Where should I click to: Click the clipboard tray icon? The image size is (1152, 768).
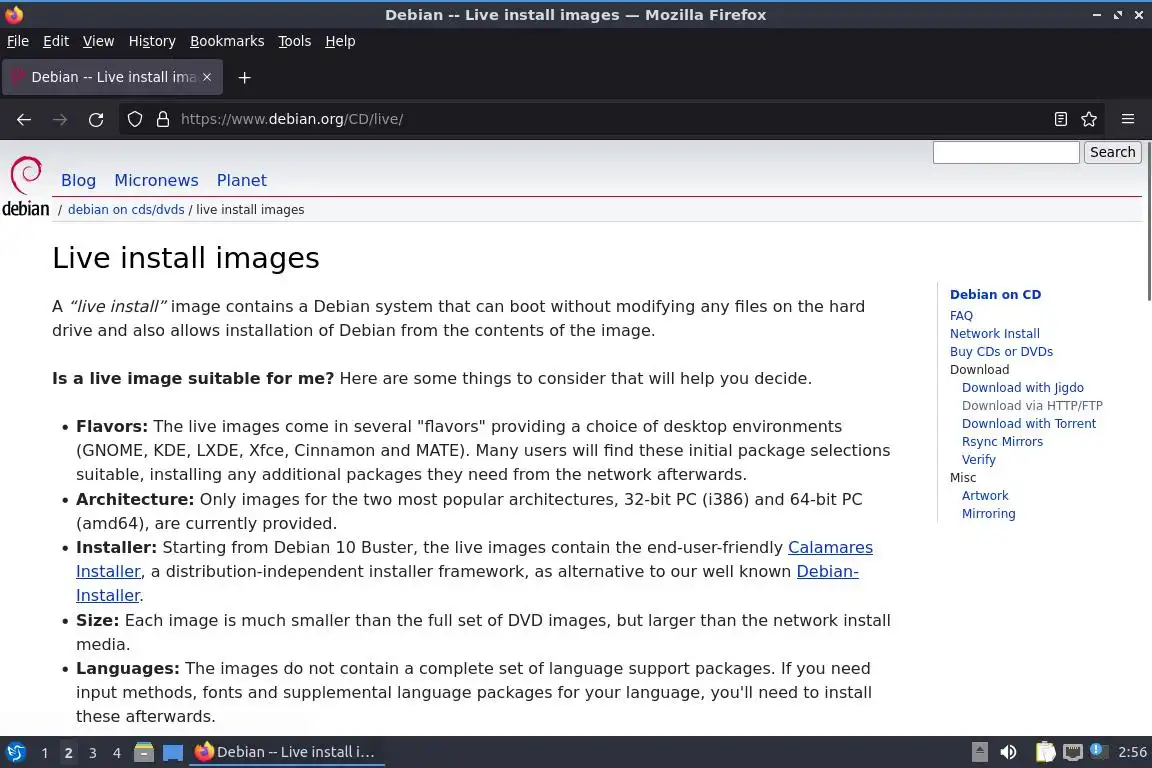click(x=1045, y=752)
